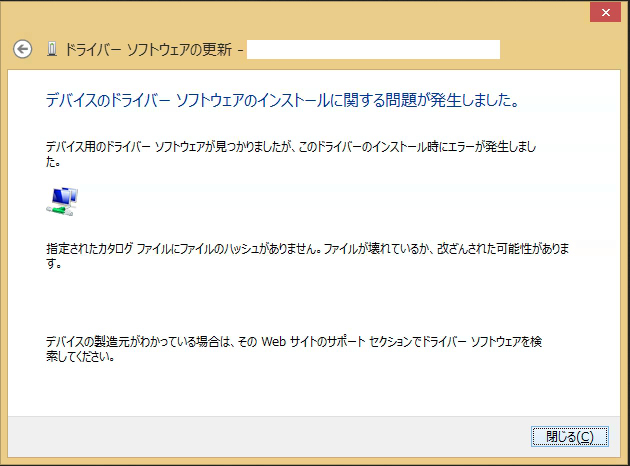Click the network computers icon
The width and height of the screenshot is (630, 466).
point(62,201)
